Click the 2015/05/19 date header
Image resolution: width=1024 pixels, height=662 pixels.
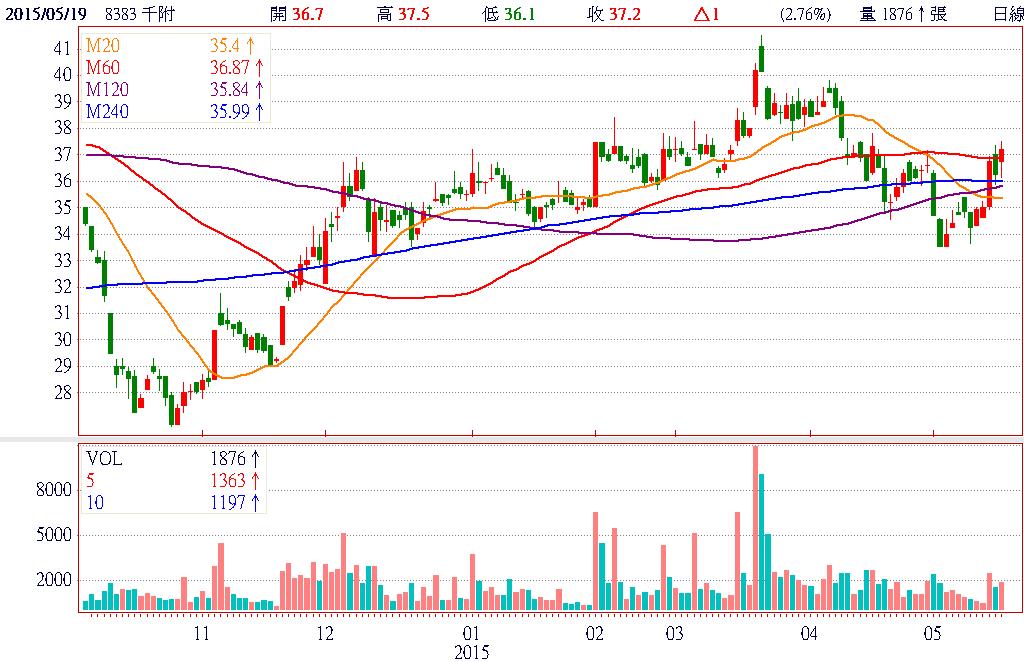pos(46,13)
